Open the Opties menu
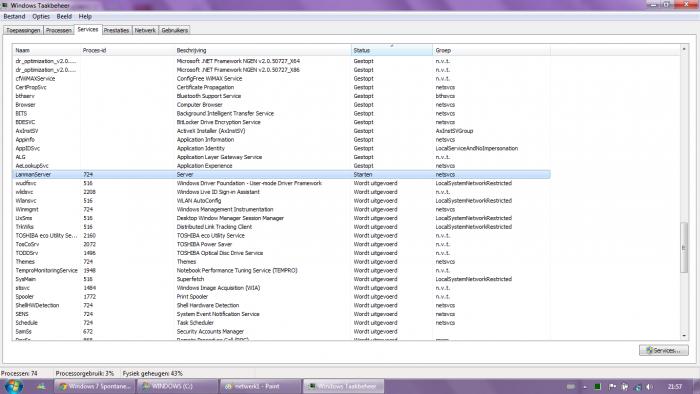Viewport: 700px width, 394px height. pos(41,17)
